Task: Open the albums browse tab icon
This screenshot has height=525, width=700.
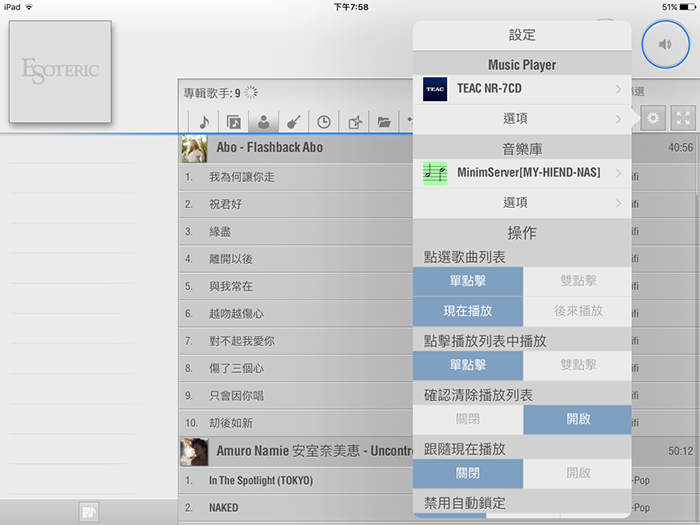Action: click(x=233, y=121)
